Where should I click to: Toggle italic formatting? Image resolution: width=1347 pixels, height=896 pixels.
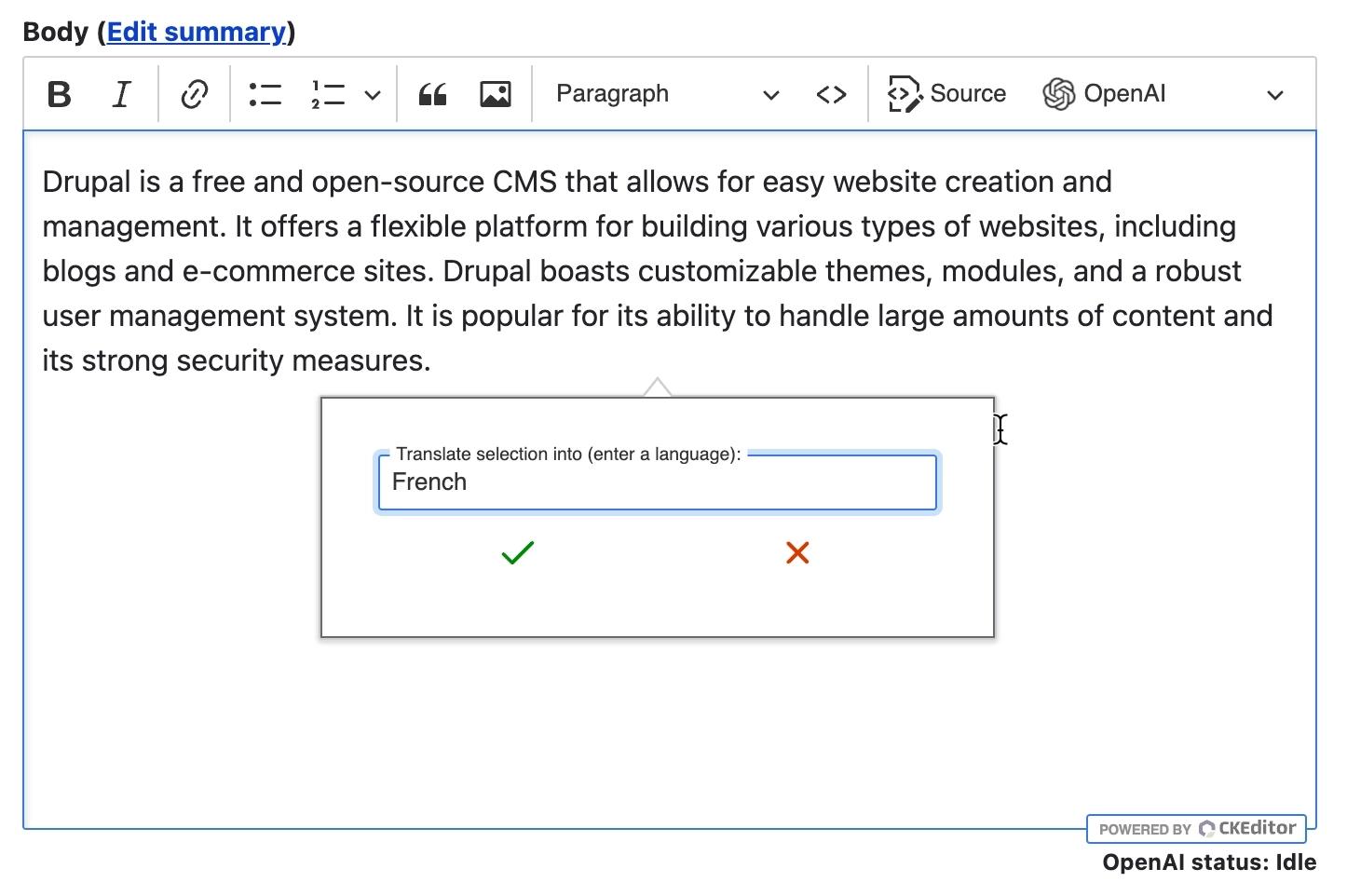[x=121, y=94]
